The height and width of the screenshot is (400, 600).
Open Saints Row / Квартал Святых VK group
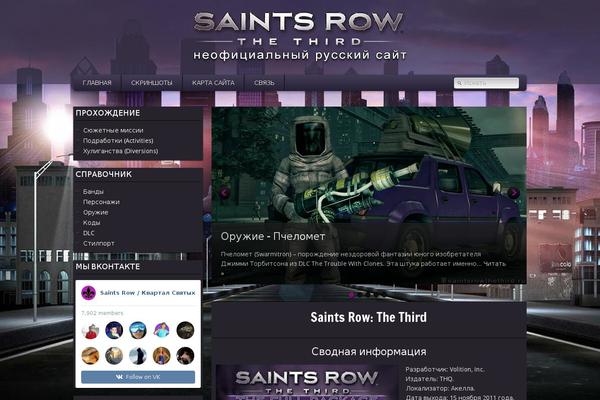click(x=148, y=293)
